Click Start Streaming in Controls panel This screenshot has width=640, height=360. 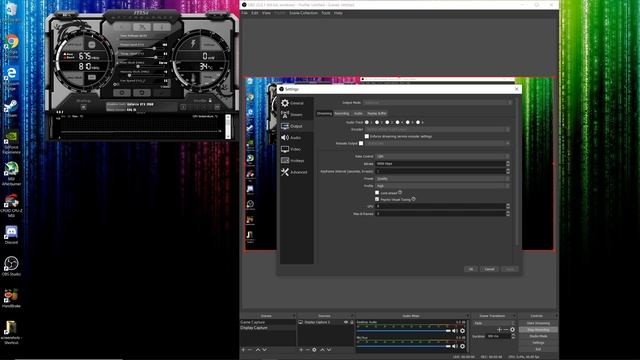[538, 323]
